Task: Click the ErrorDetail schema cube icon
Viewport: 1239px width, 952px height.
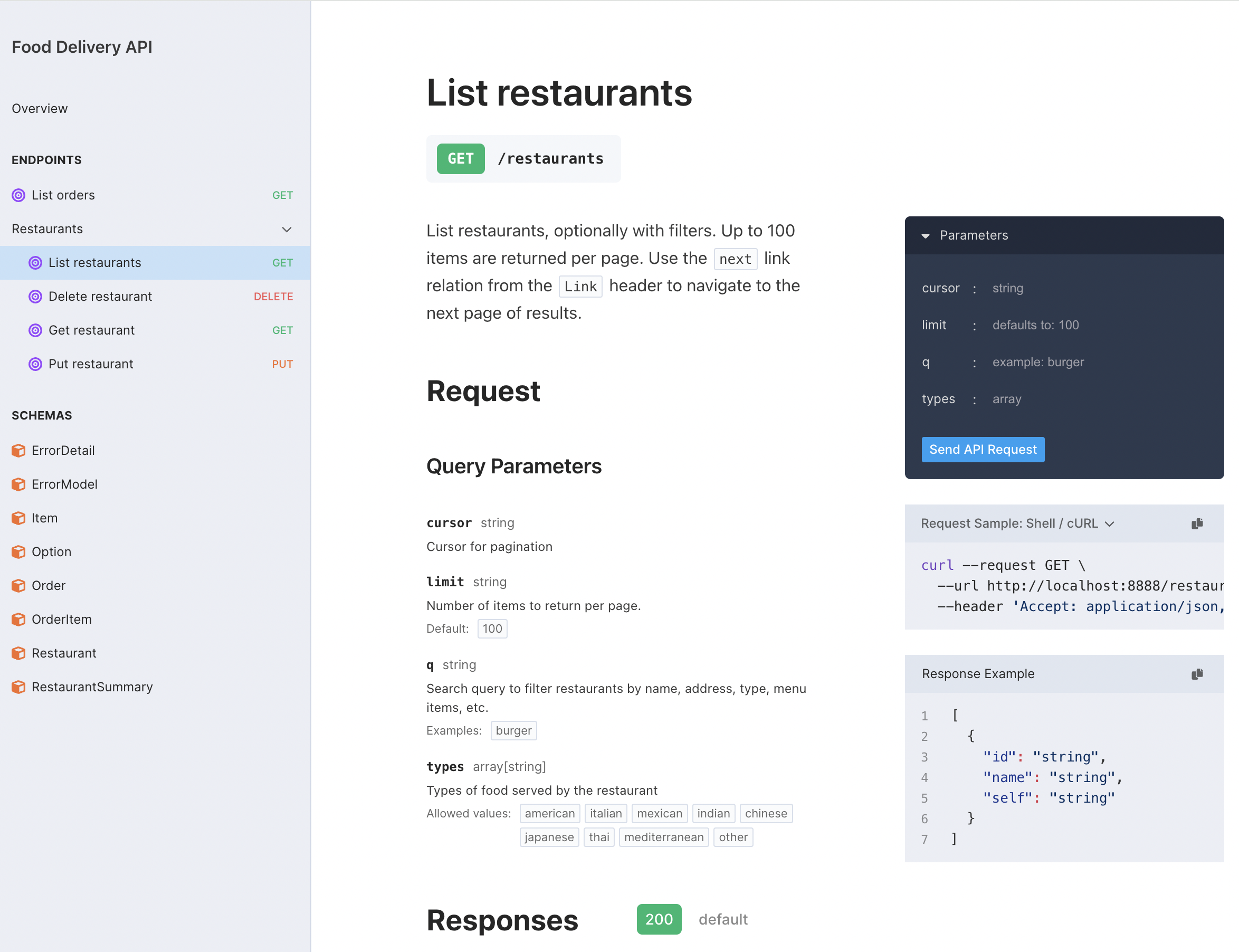Action: (18, 451)
